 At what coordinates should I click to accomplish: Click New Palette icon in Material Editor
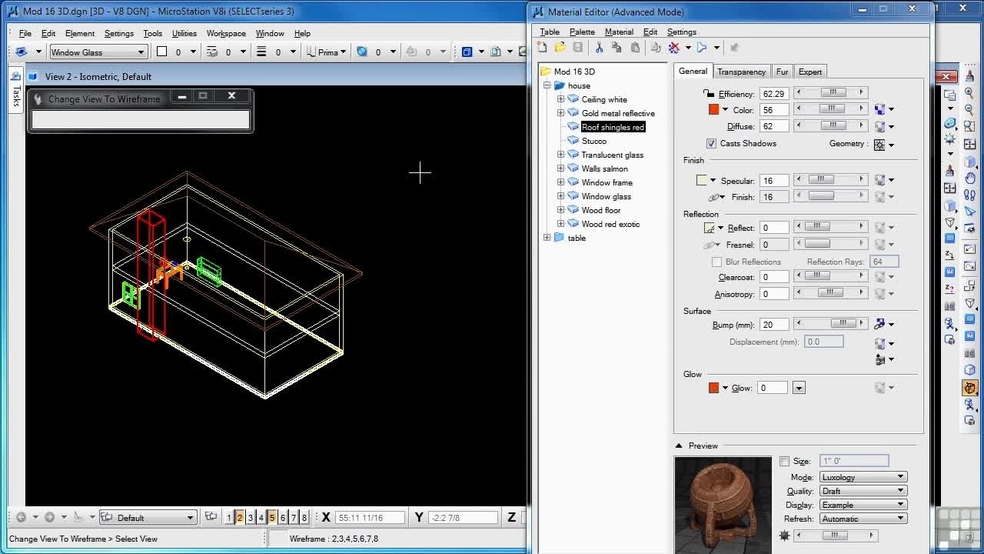click(x=542, y=48)
